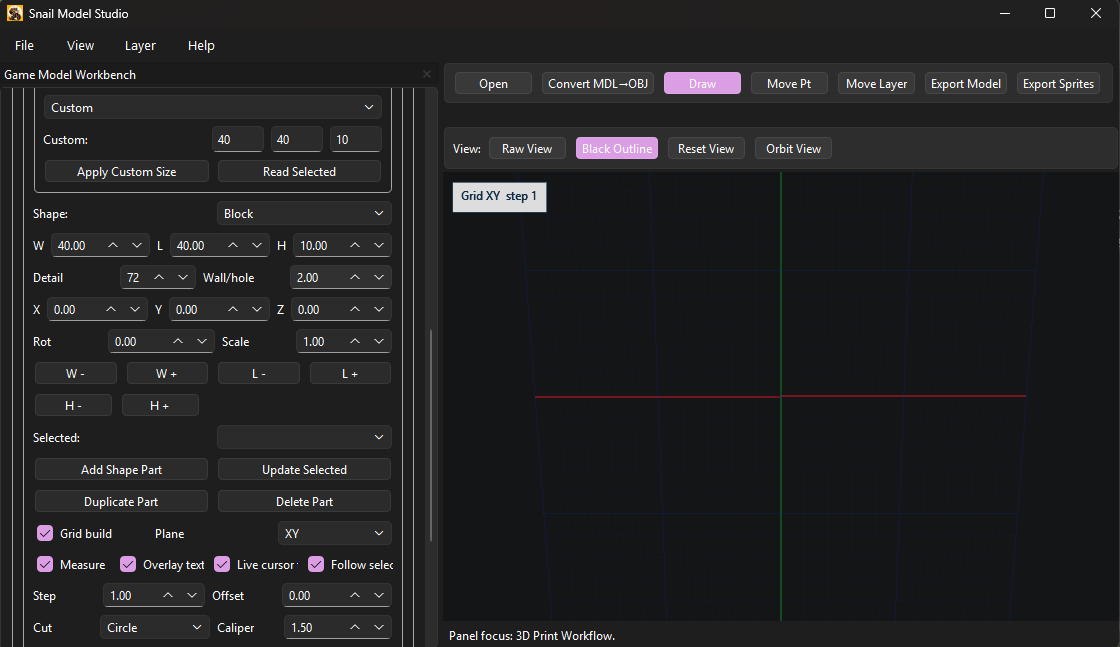1120x647 pixels.
Task: Click the Export Model button
Action: click(x=966, y=84)
